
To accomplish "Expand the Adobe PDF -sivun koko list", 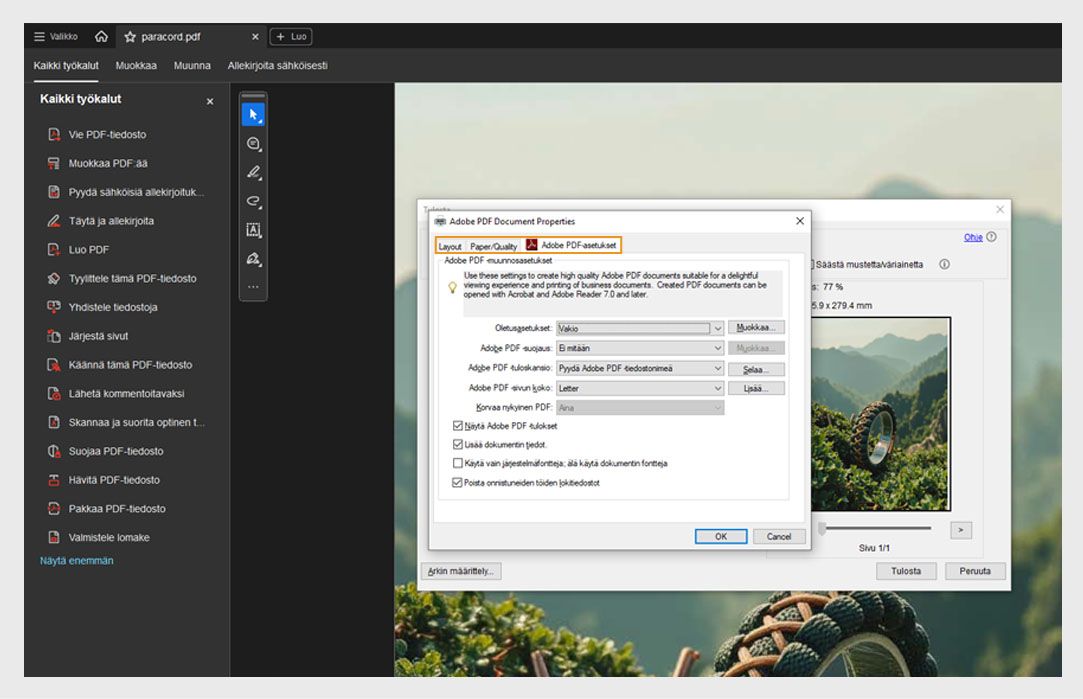I will tap(716, 388).
